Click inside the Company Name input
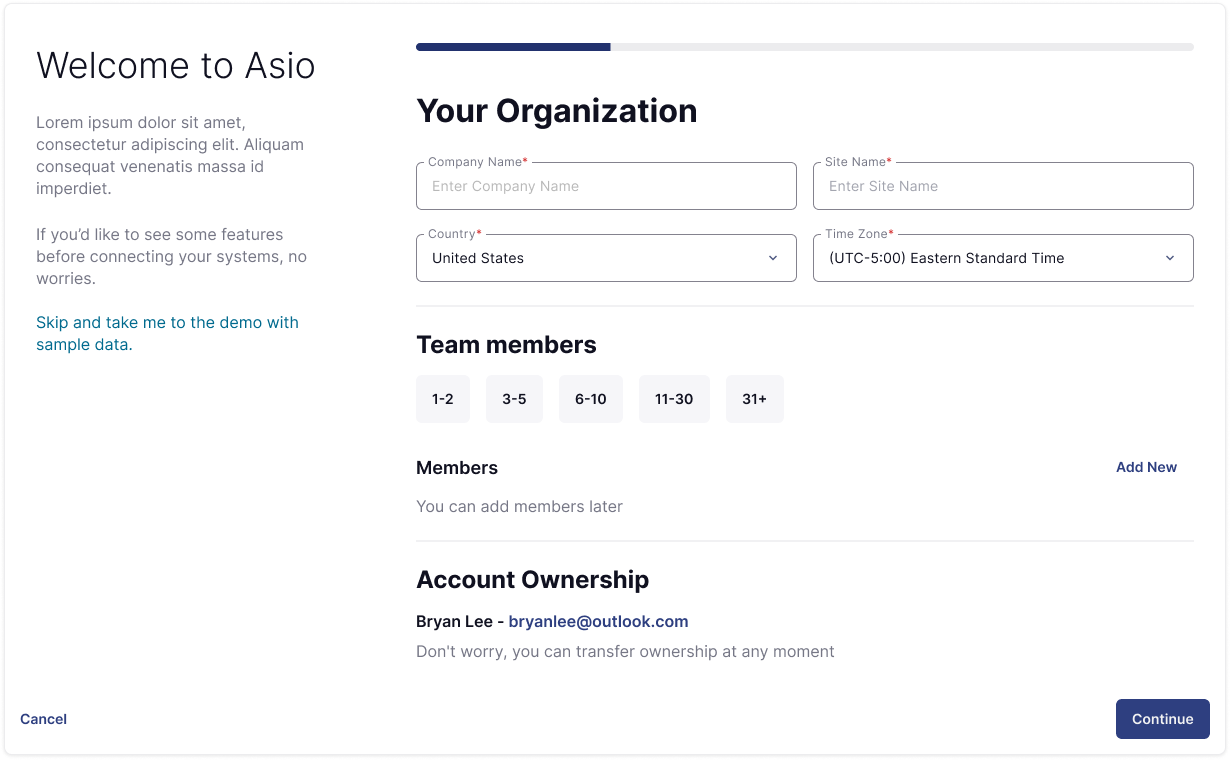This screenshot has height=760, width=1230. pyautogui.click(x=606, y=186)
